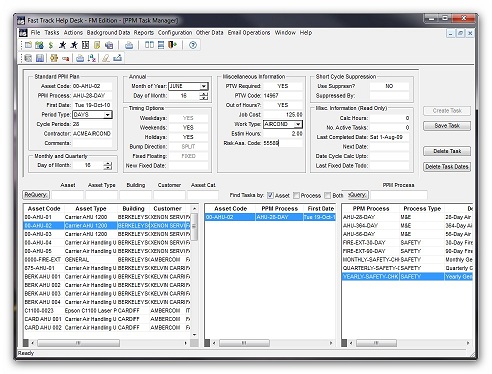Open the Tasks menu
This screenshot has height=374, width=492.
click(x=52, y=33)
